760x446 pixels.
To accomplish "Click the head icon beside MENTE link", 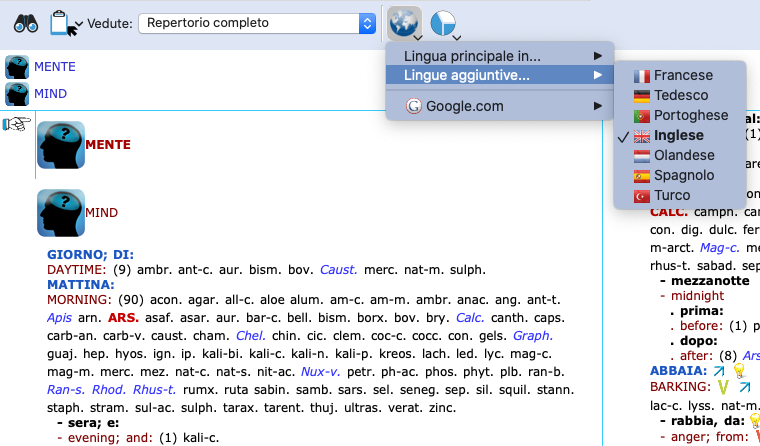I will click(x=17, y=67).
